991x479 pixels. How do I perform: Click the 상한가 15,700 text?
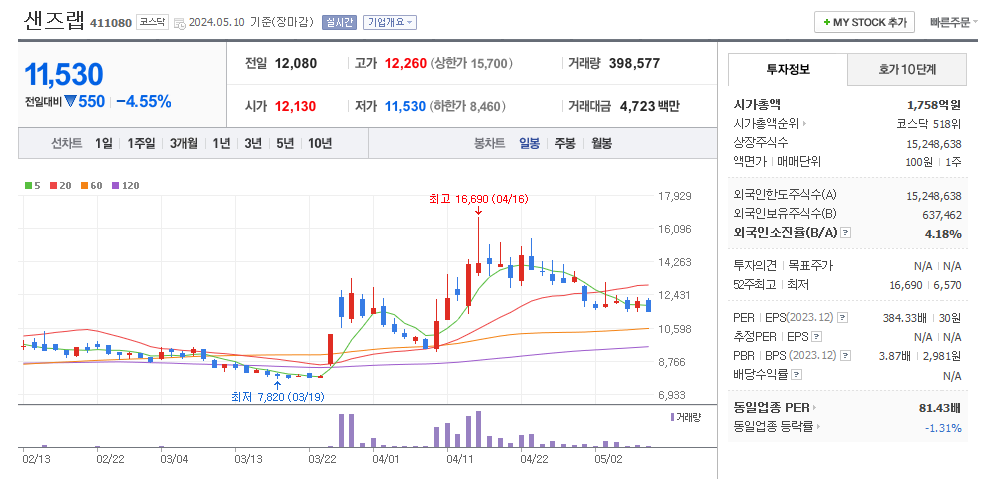[x=472, y=63]
